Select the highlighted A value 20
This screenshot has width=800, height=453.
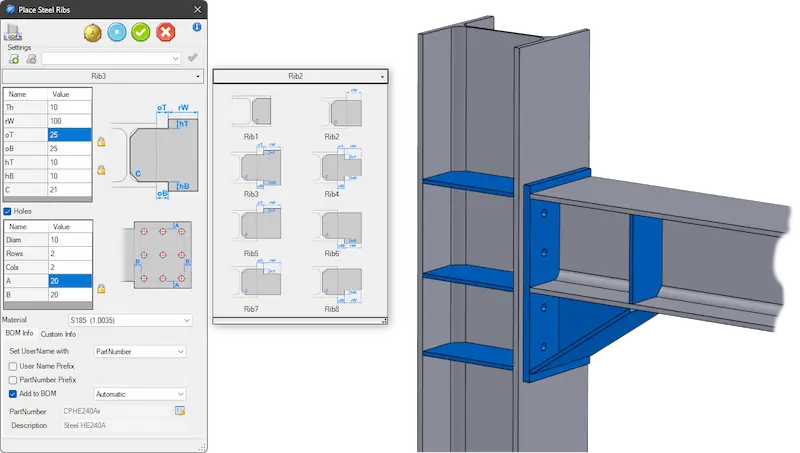tap(70, 281)
